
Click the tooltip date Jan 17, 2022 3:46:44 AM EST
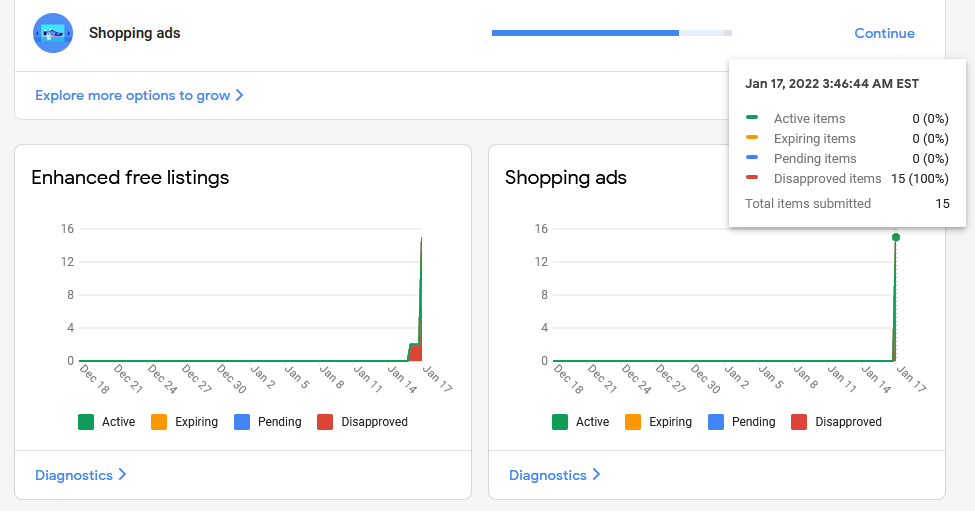(832, 84)
